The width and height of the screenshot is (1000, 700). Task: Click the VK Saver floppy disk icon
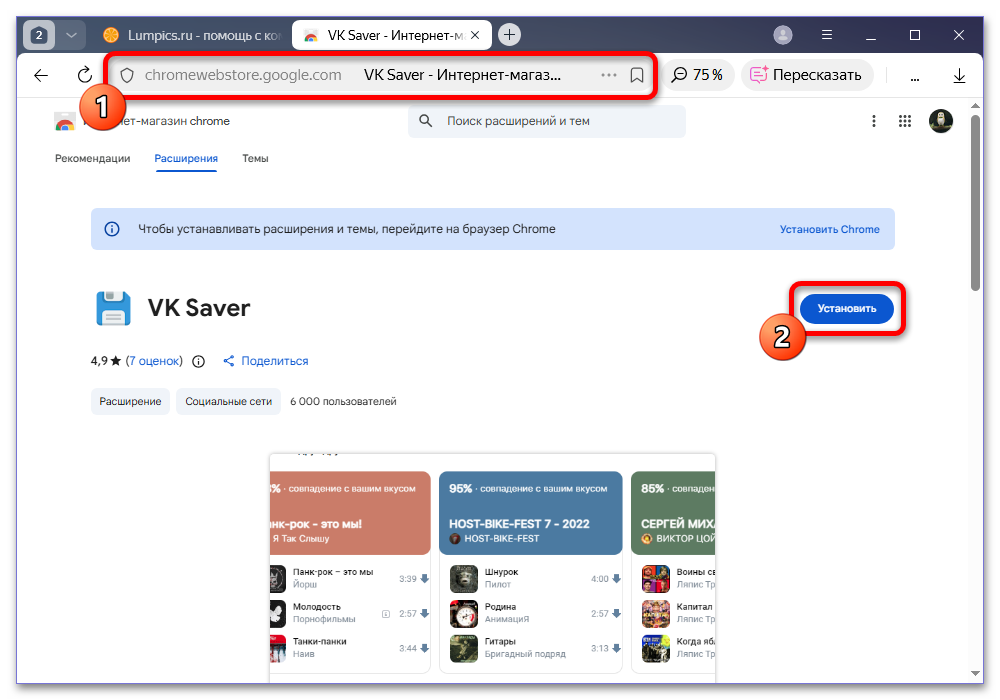tap(114, 308)
